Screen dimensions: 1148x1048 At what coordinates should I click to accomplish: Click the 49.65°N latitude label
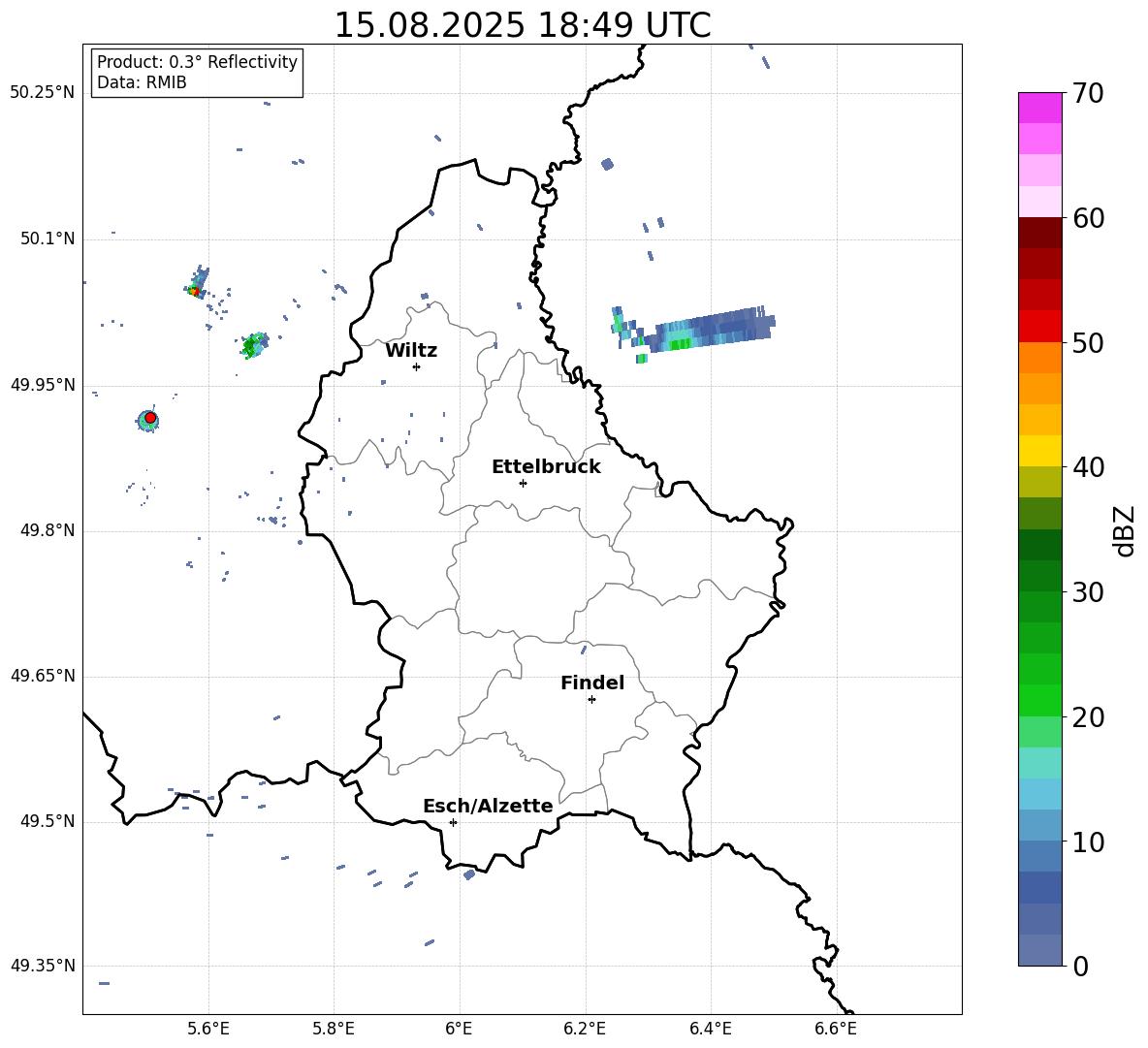point(43,676)
